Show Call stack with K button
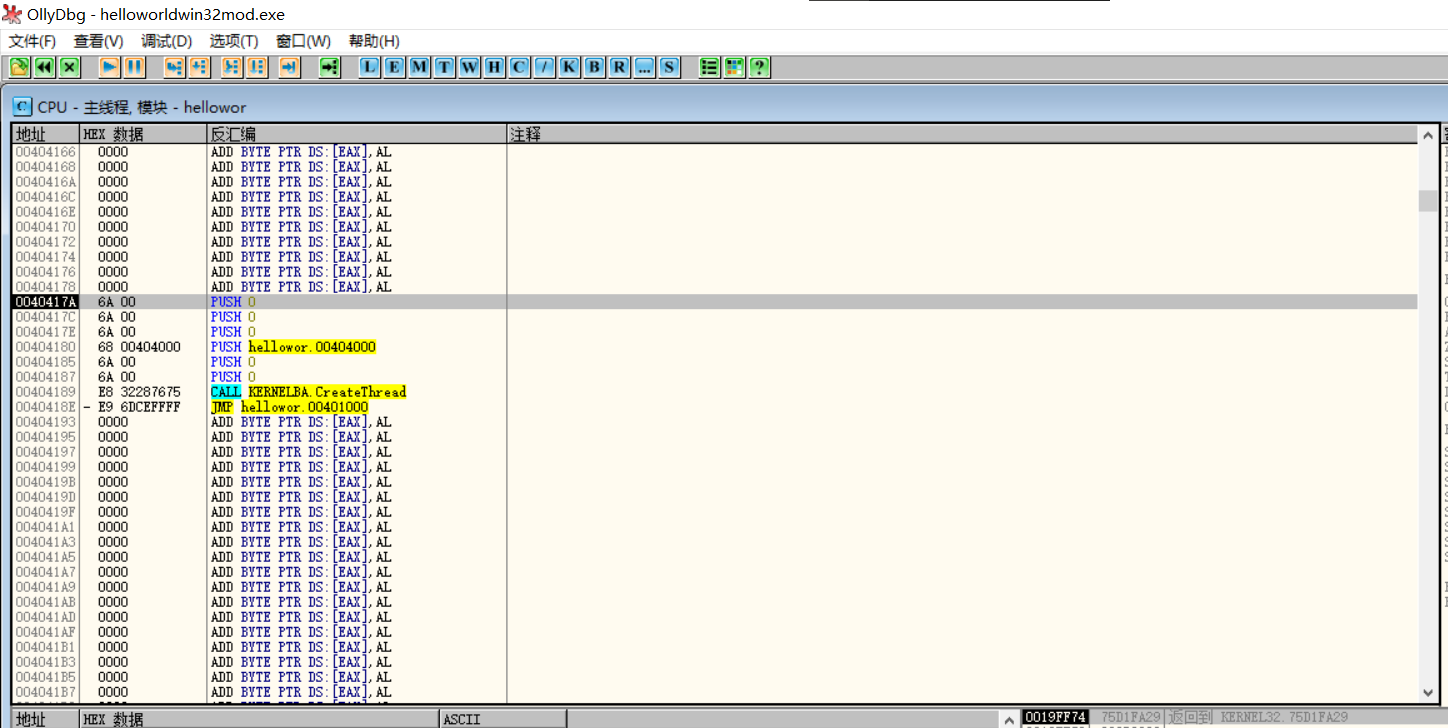 (570, 67)
